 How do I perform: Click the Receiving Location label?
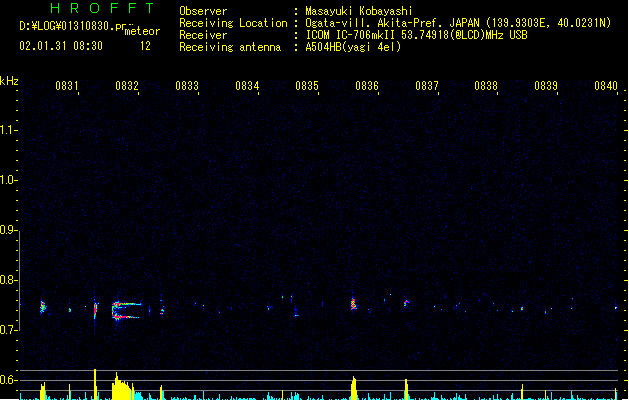pos(233,23)
